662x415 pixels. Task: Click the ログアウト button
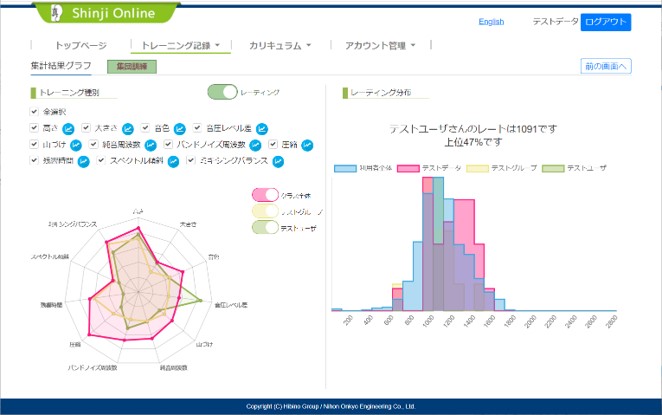coord(606,22)
